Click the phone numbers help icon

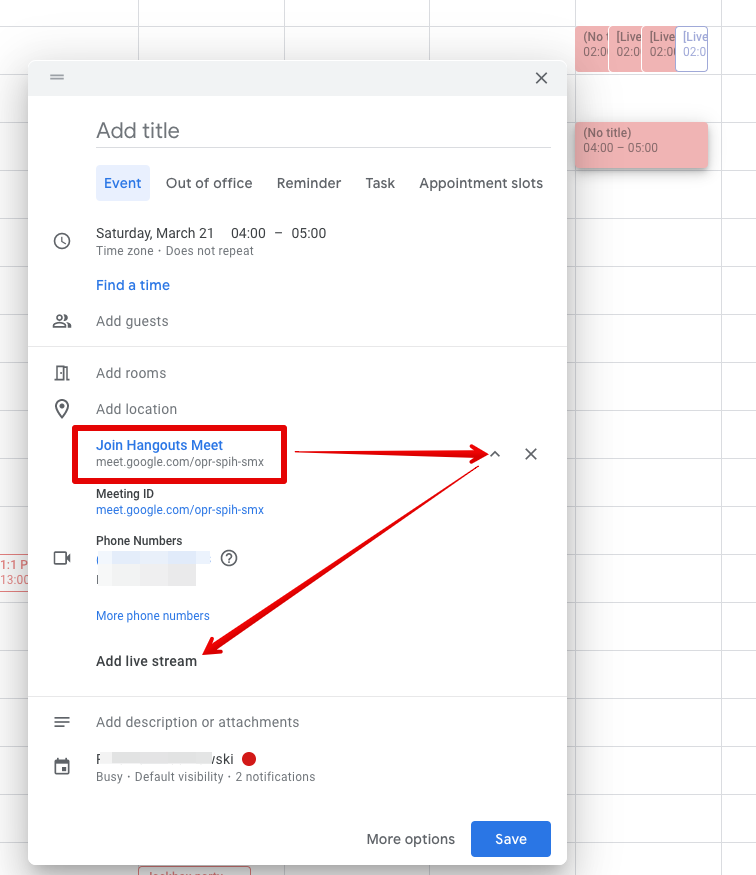pos(229,558)
